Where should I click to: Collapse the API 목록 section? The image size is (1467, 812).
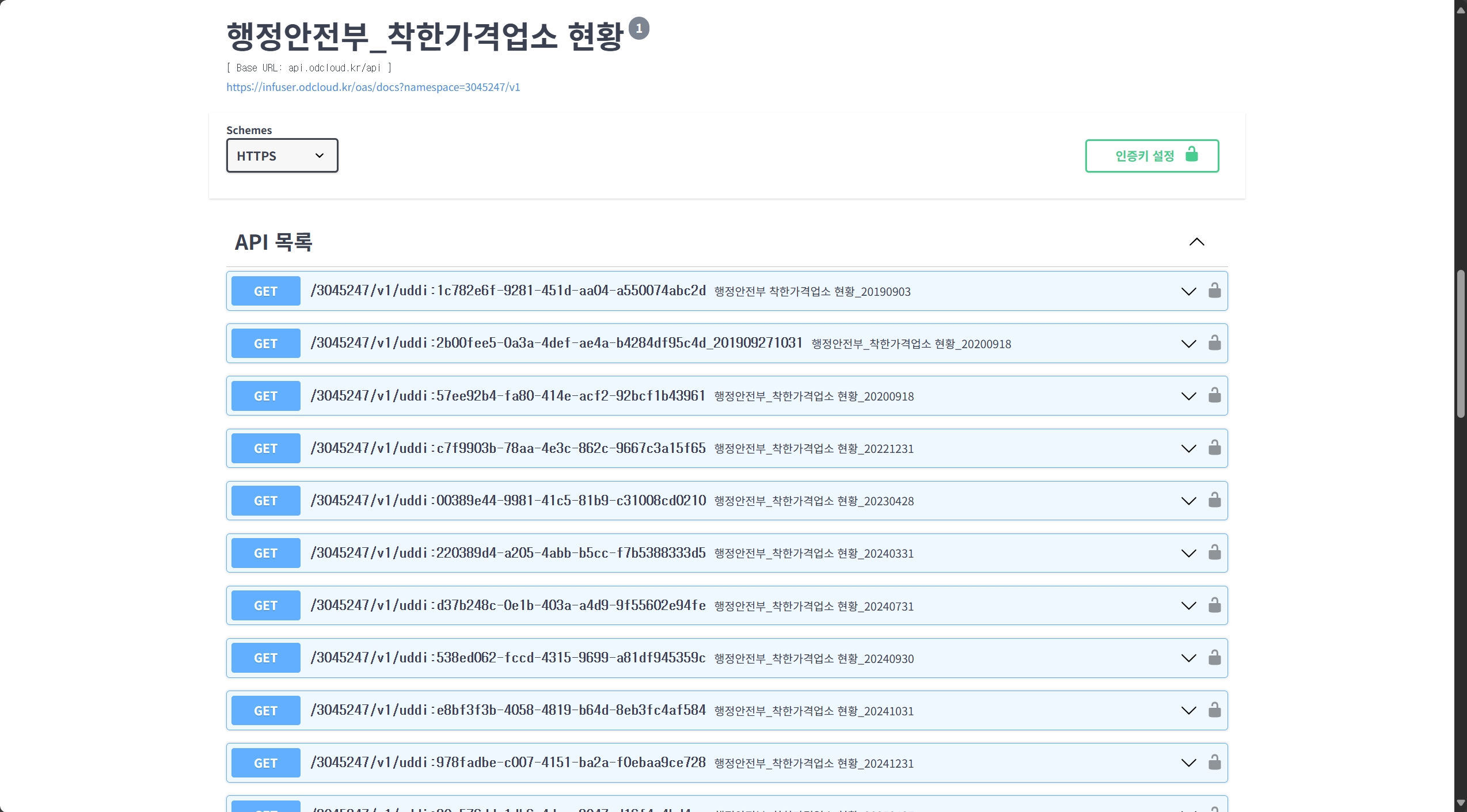1196,242
